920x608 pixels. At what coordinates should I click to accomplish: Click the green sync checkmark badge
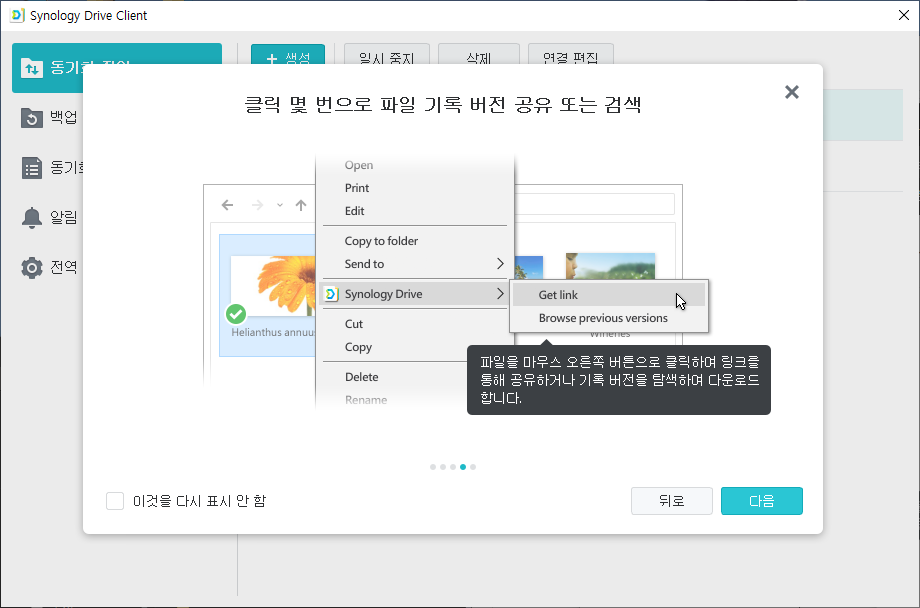point(236,314)
